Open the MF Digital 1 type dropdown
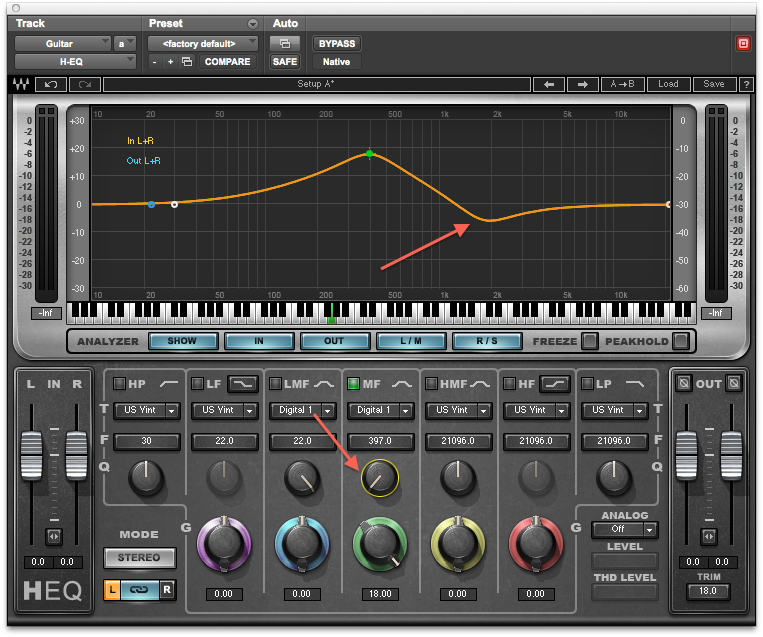The image size is (763, 637). pyautogui.click(x=381, y=411)
